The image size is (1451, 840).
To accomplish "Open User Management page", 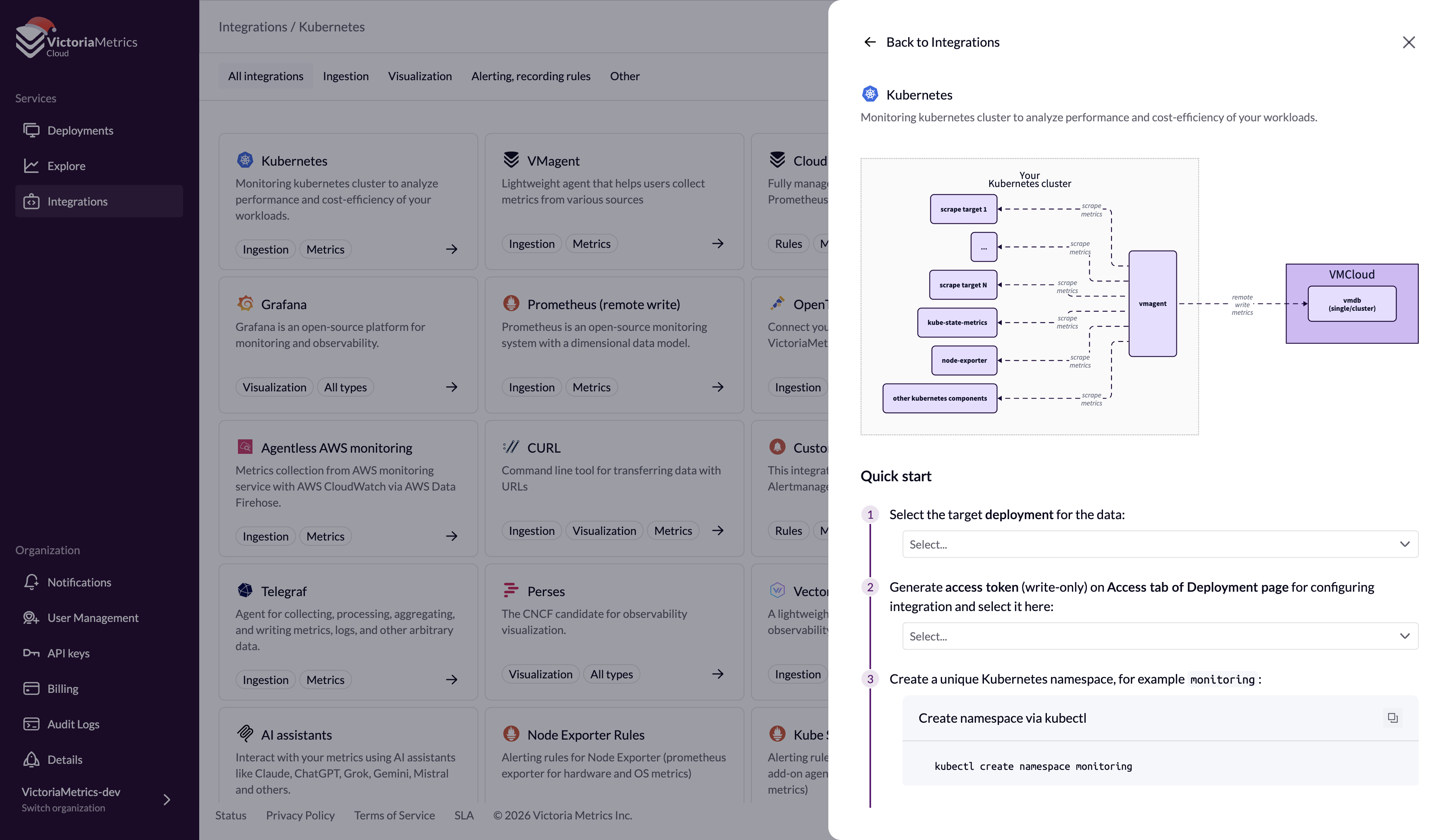I will [x=93, y=618].
